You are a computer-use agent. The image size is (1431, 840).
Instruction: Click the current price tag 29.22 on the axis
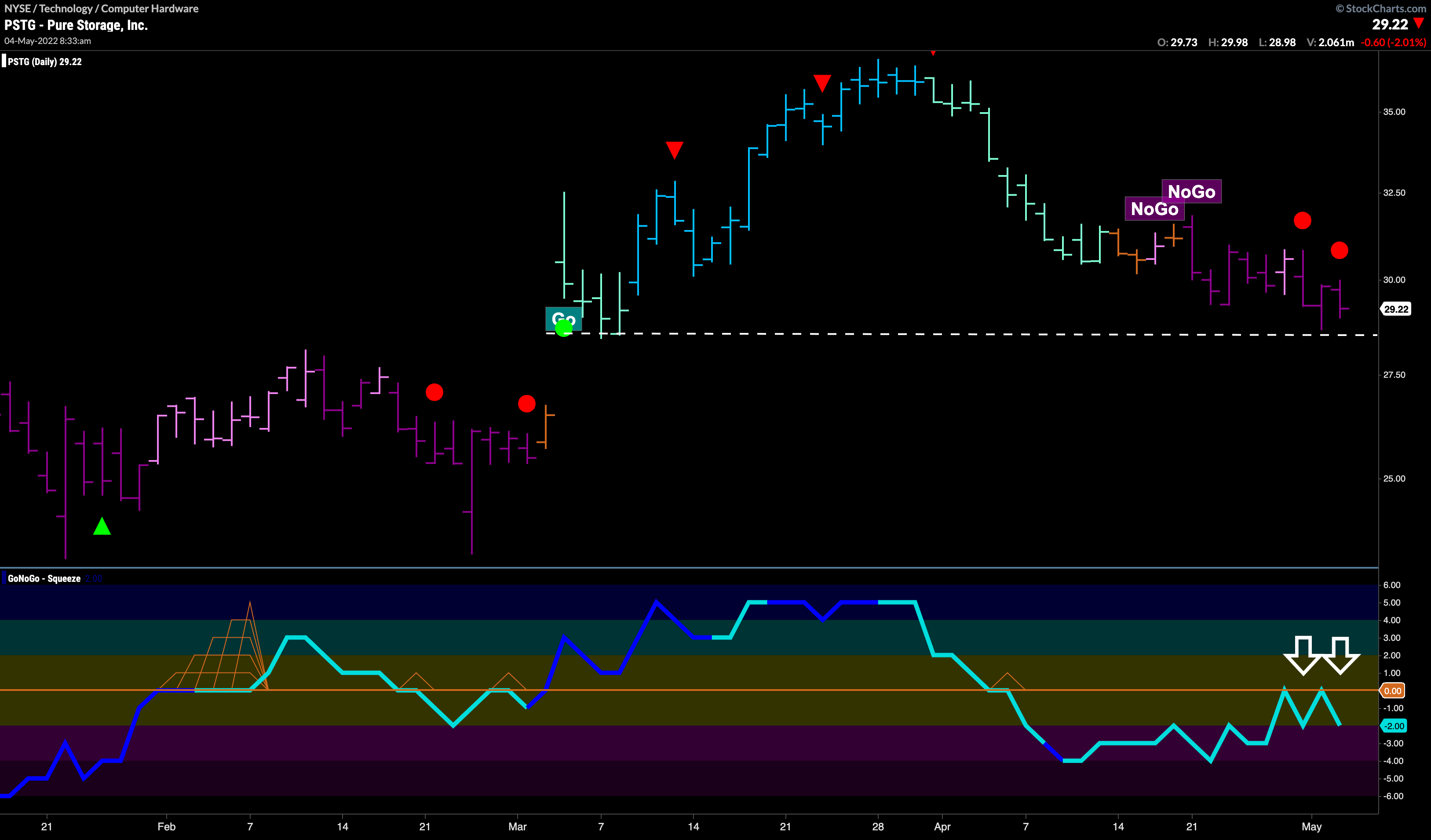(1395, 309)
